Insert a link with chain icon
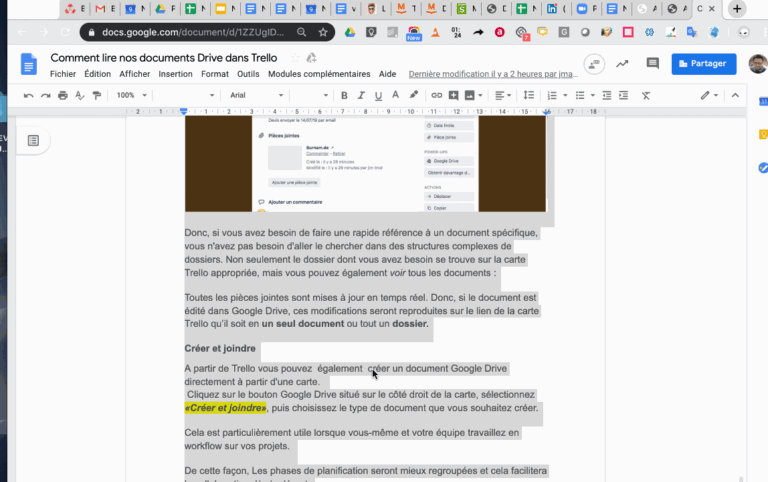The height and width of the screenshot is (482, 768). 436,96
